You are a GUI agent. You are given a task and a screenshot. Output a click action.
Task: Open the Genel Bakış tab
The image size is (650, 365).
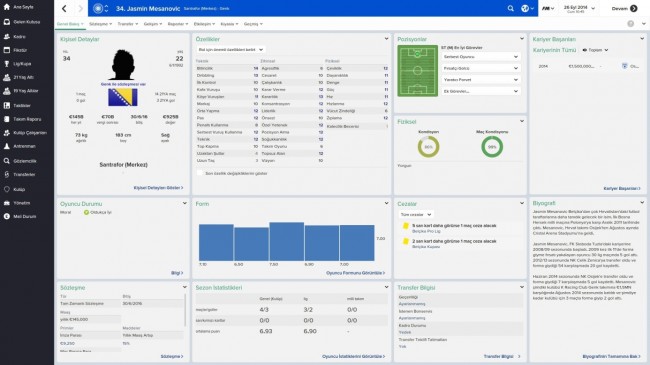(70, 24)
